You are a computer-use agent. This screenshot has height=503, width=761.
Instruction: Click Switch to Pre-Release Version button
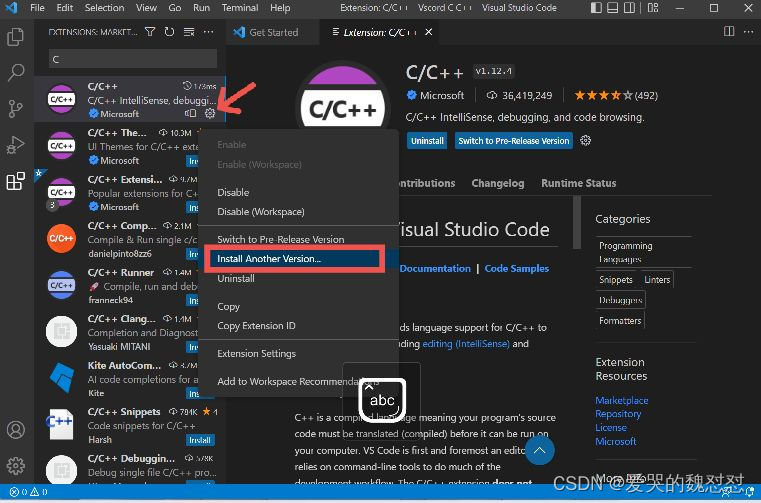click(x=513, y=141)
